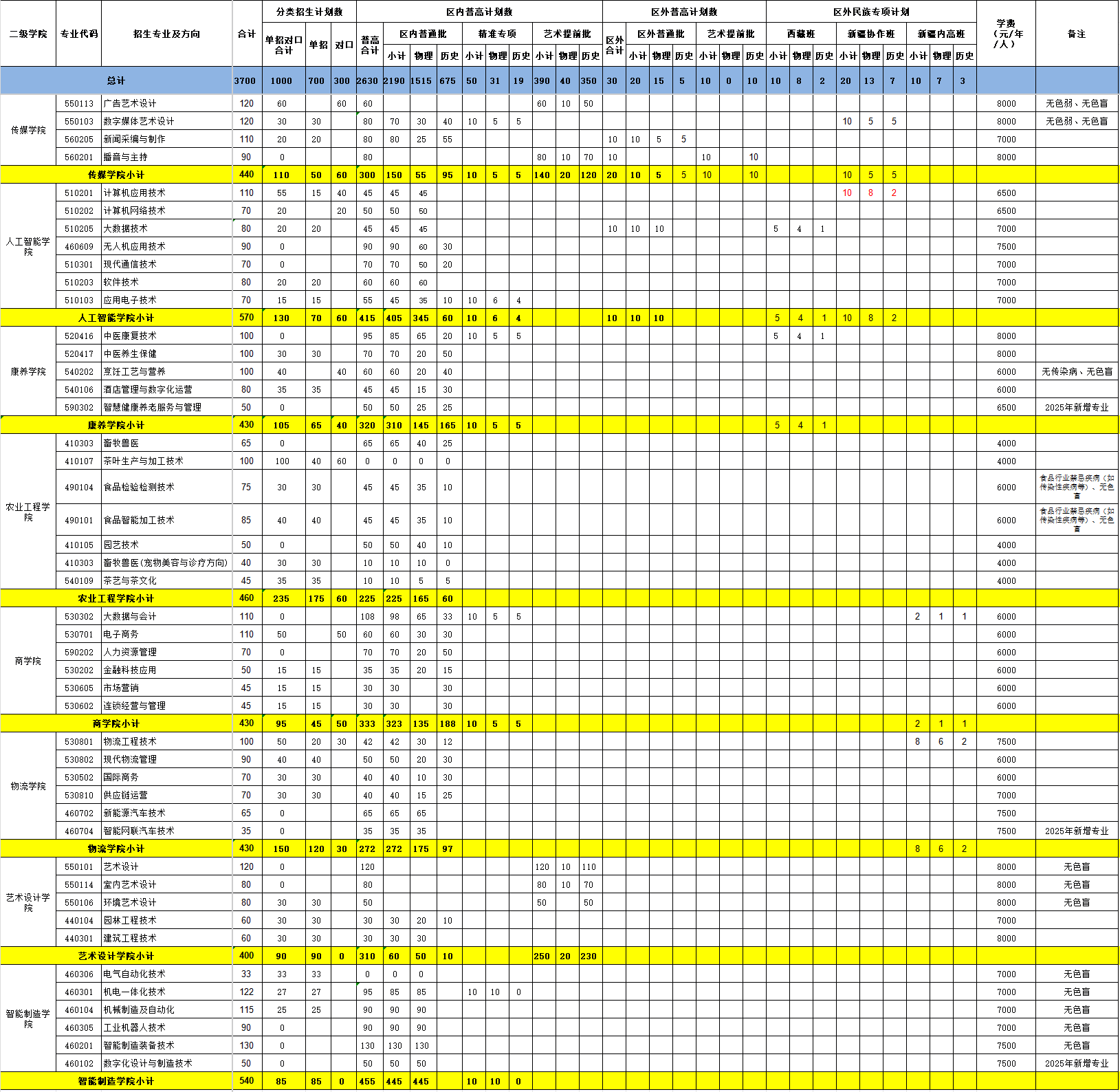Click the blue 总计 row label
Image resolution: width=1120 pixels, height=1092 pixels.
pos(116,80)
